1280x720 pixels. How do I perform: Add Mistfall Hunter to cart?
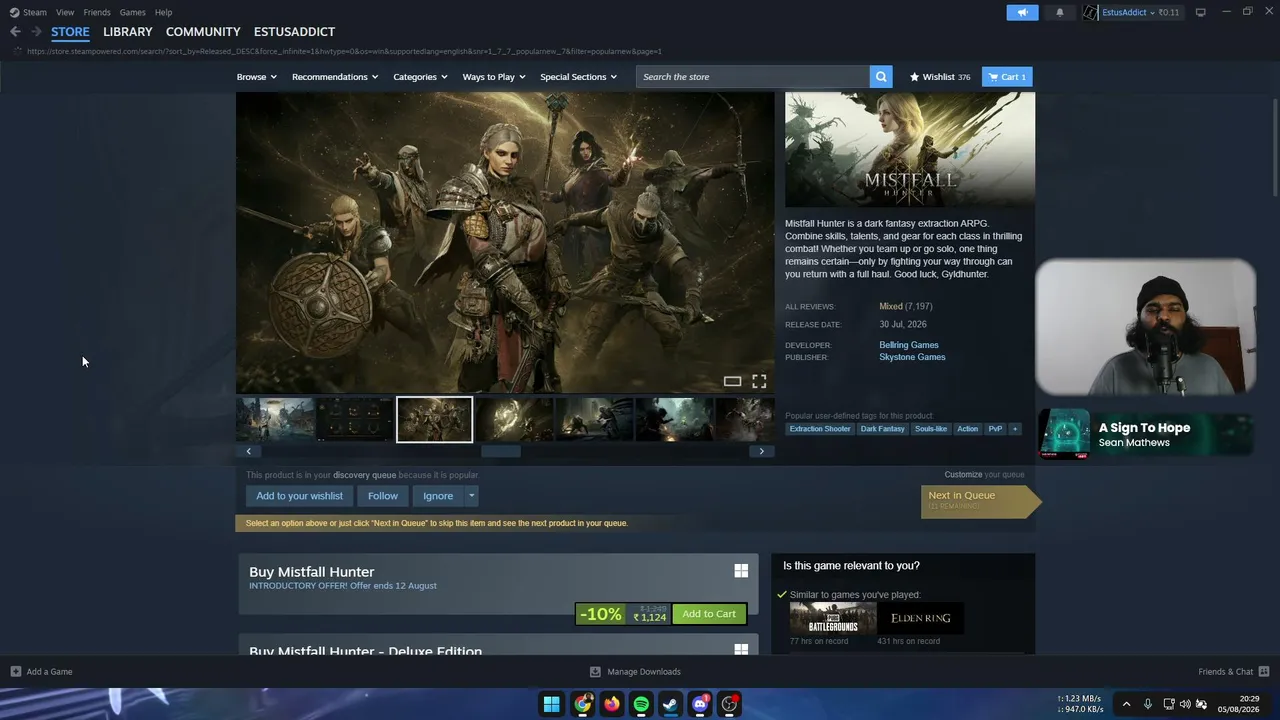709,614
